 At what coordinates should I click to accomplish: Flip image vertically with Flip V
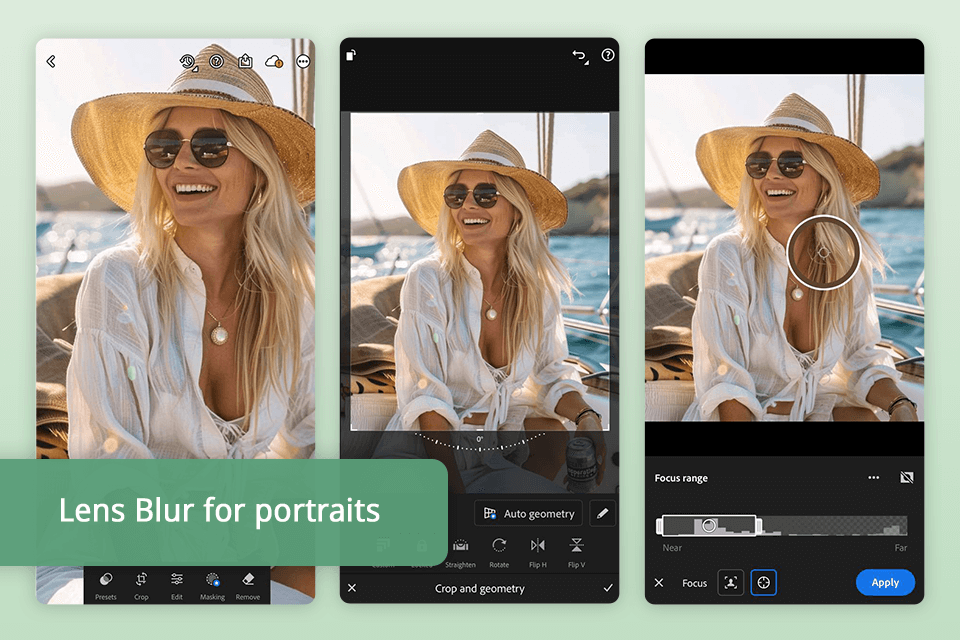point(576,552)
